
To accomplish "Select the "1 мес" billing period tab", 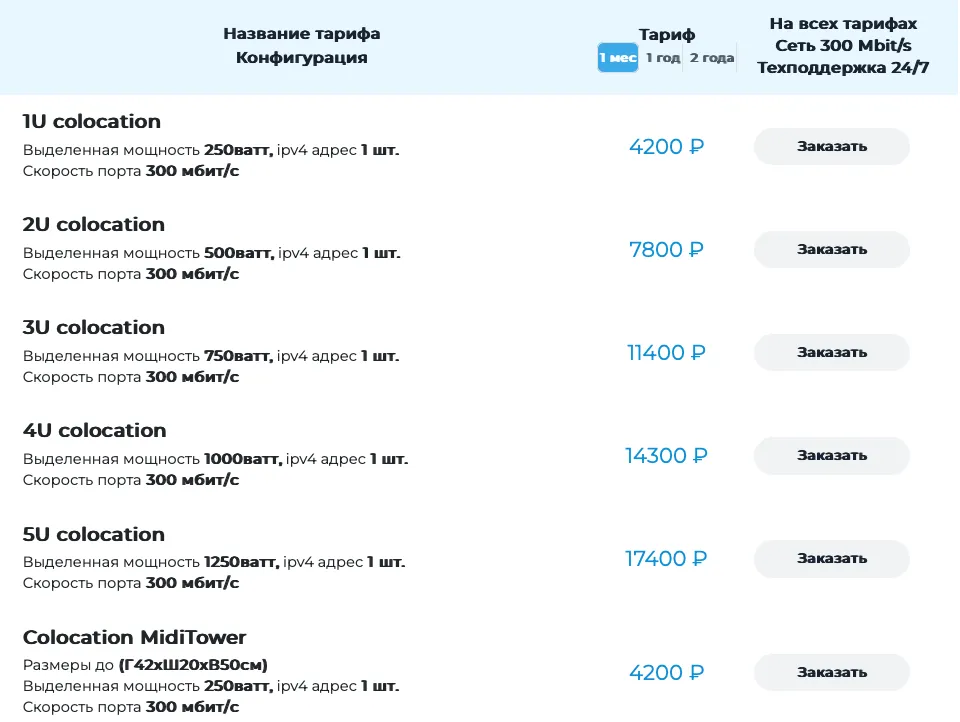I will click(x=618, y=58).
